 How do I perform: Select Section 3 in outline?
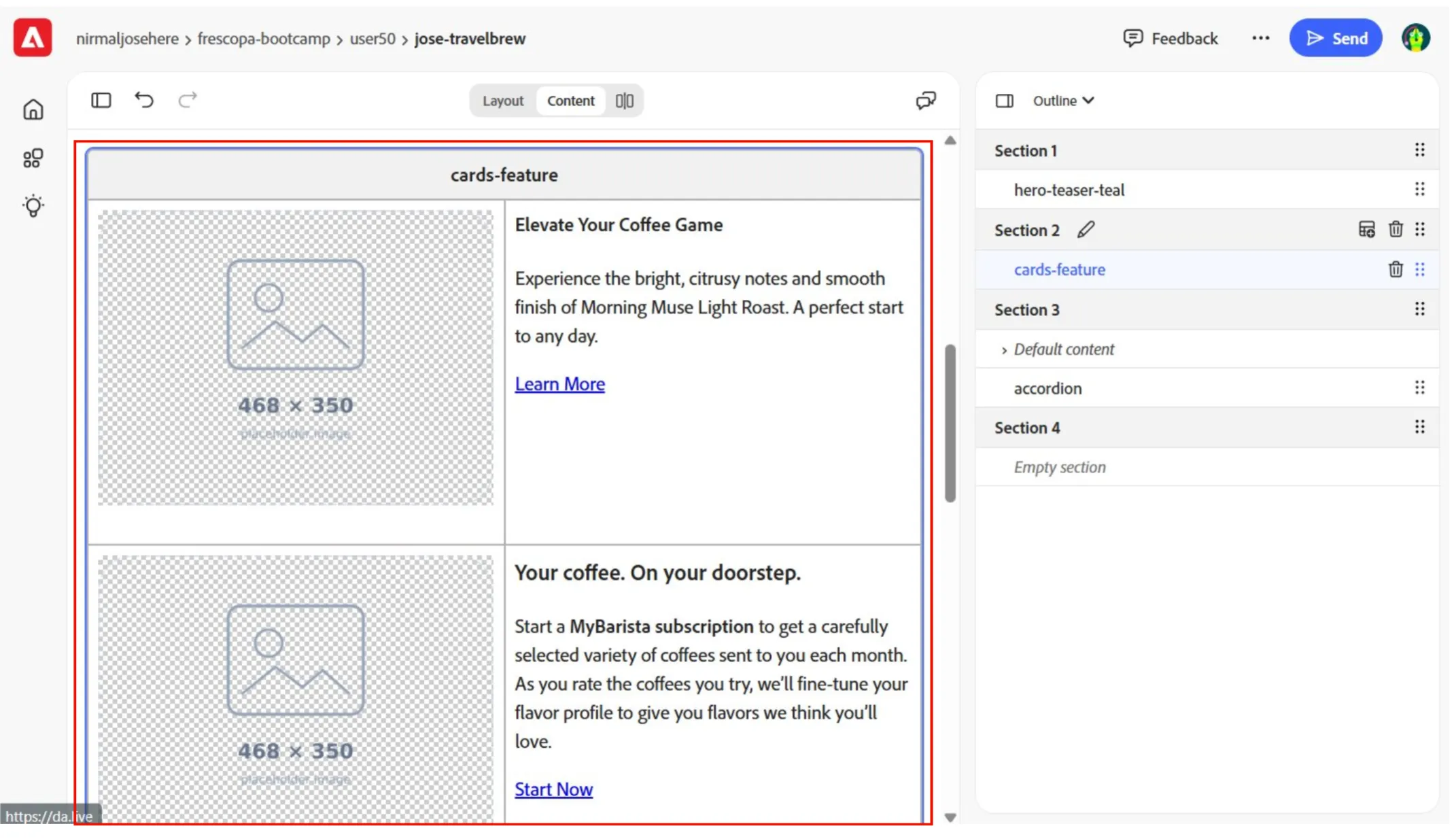pyautogui.click(x=1026, y=309)
